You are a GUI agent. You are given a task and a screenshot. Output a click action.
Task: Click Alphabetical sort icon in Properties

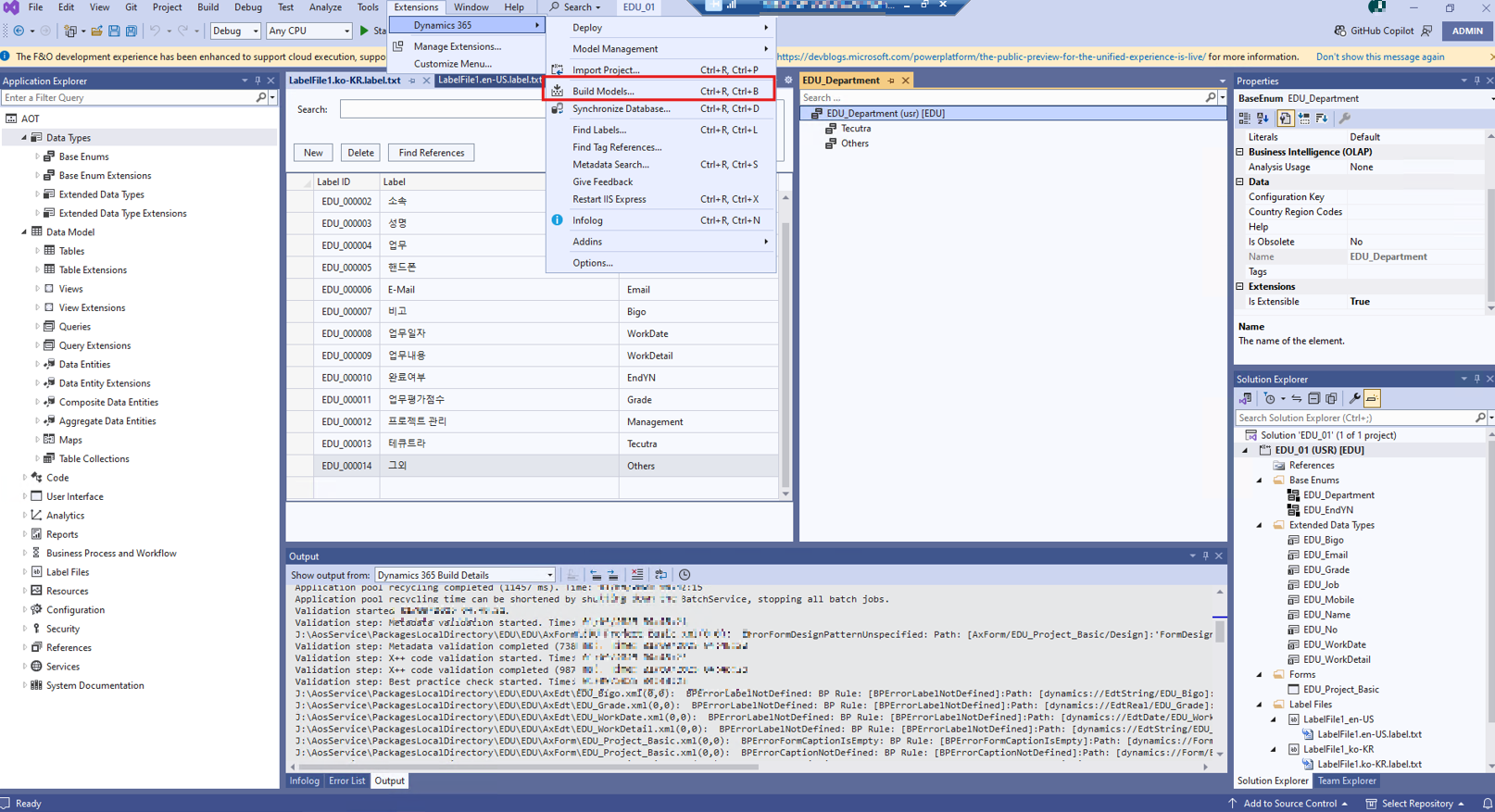pos(1263,119)
